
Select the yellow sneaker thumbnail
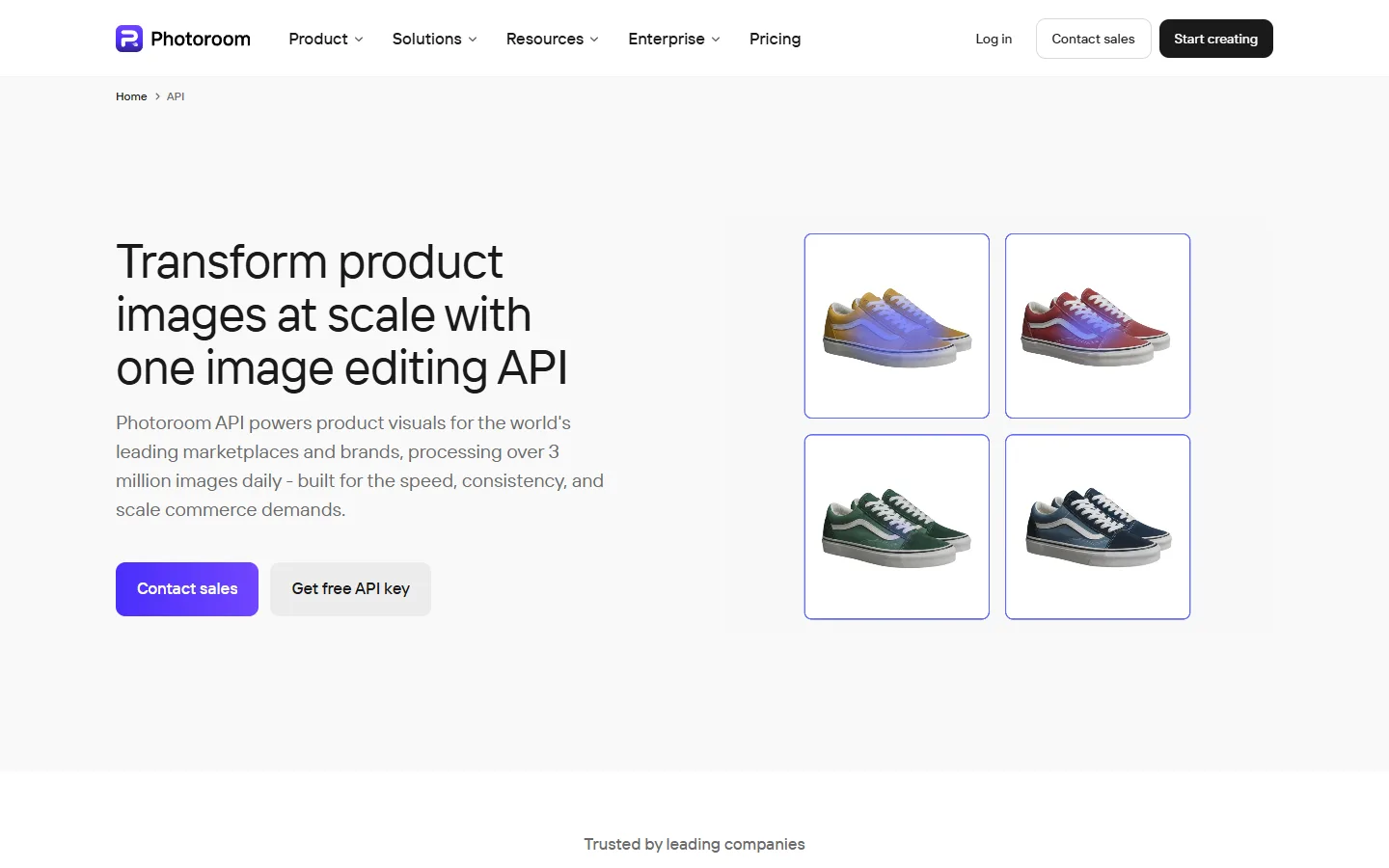[x=897, y=326]
